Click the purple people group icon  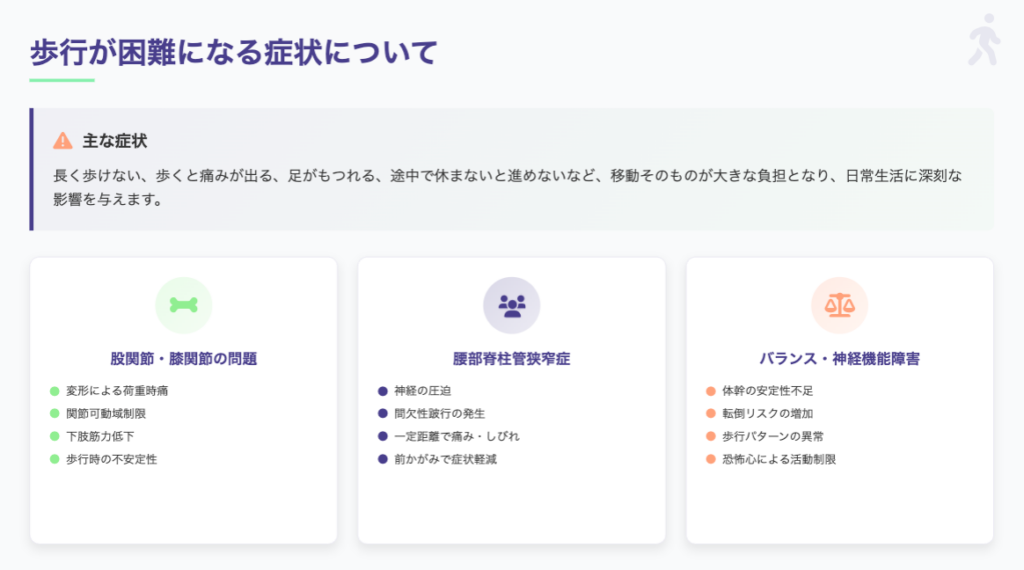click(511, 305)
